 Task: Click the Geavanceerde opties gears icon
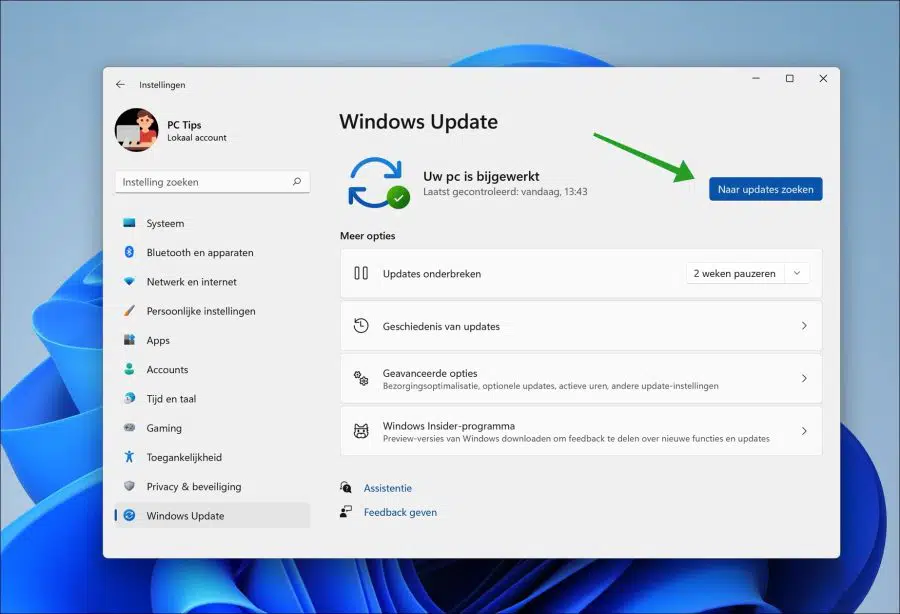361,378
